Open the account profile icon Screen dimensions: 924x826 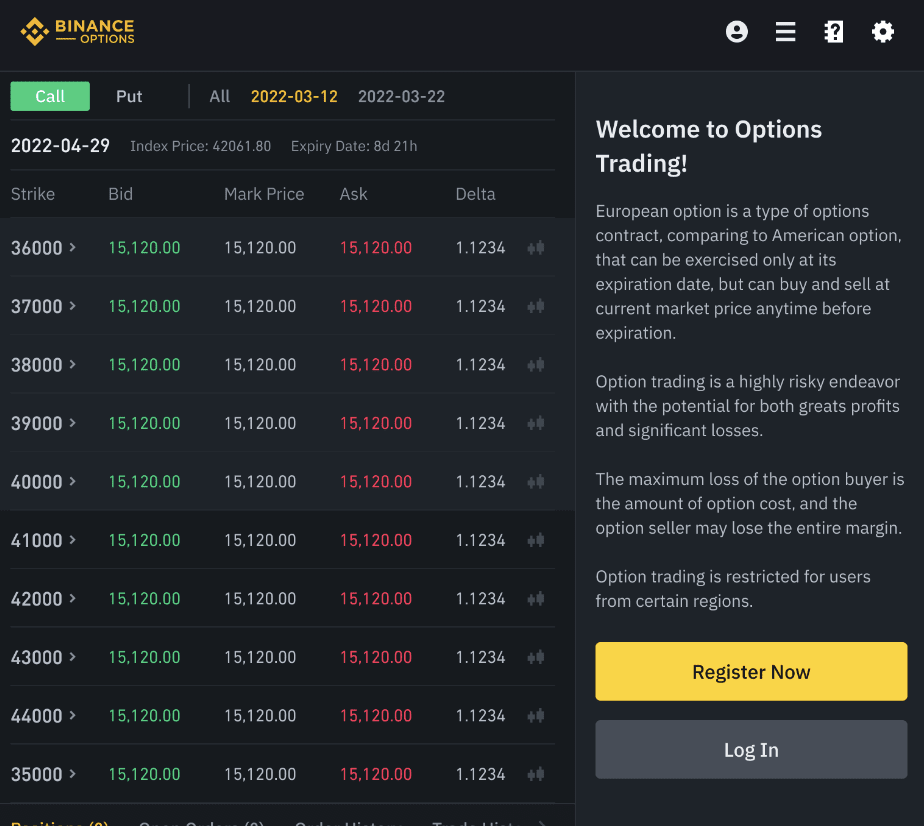point(737,32)
